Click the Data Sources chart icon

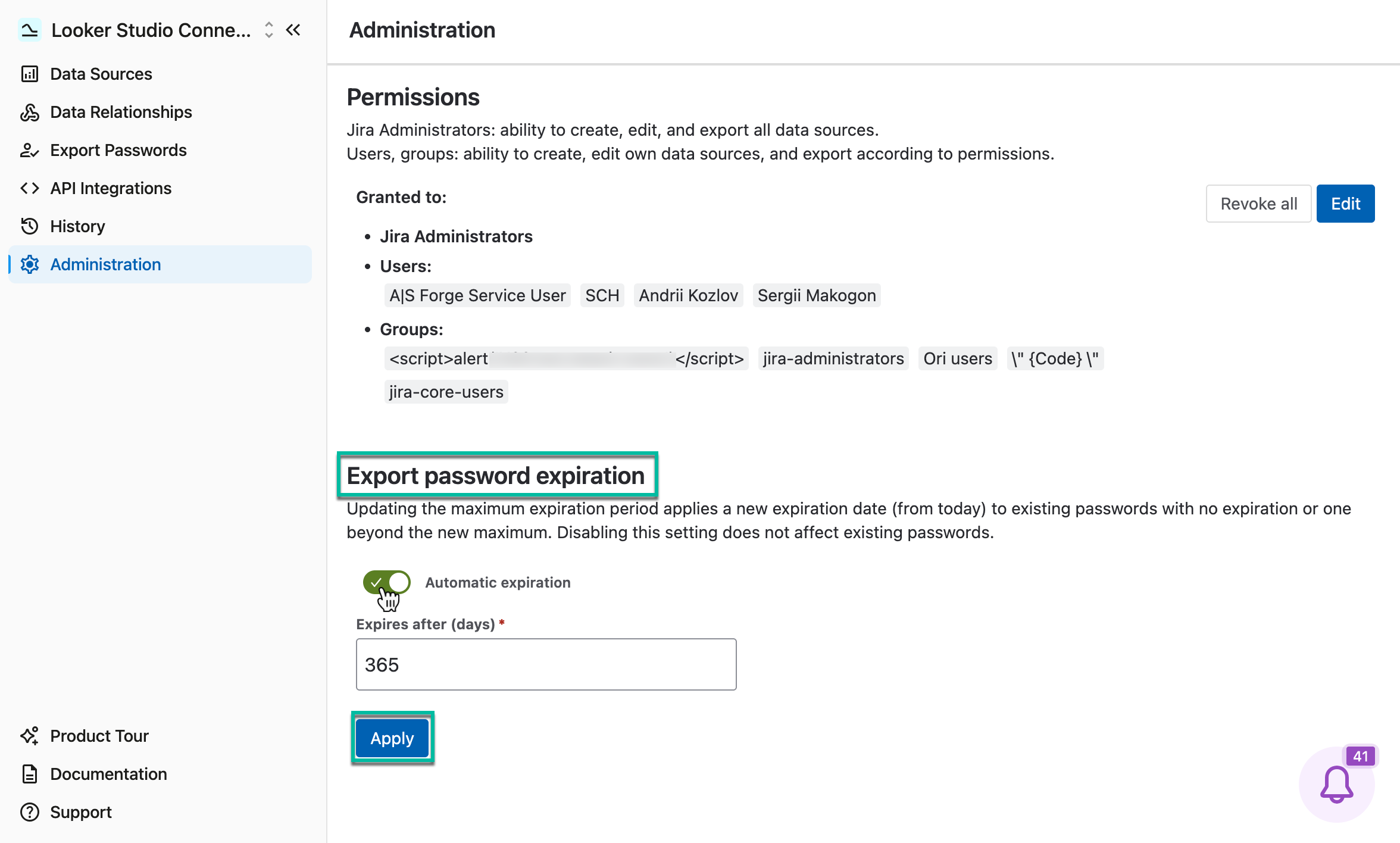(30, 74)
